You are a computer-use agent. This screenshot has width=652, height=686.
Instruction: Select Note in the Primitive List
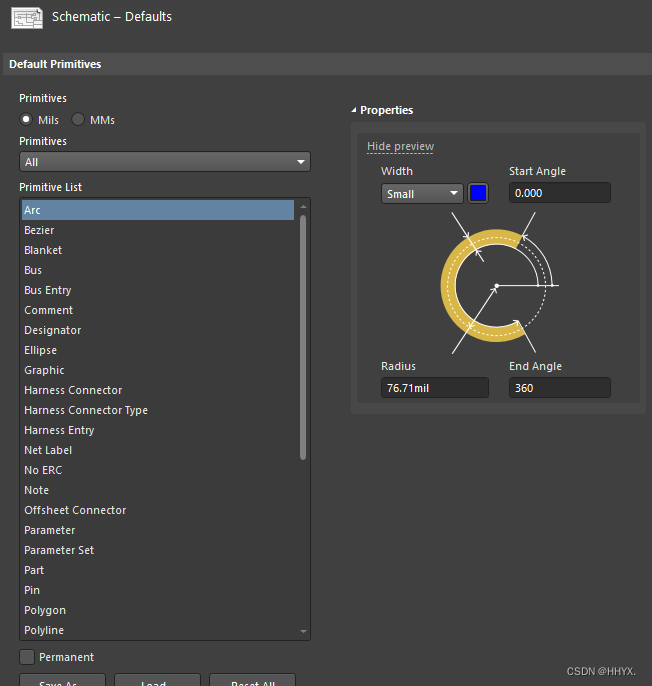(158, 490)
